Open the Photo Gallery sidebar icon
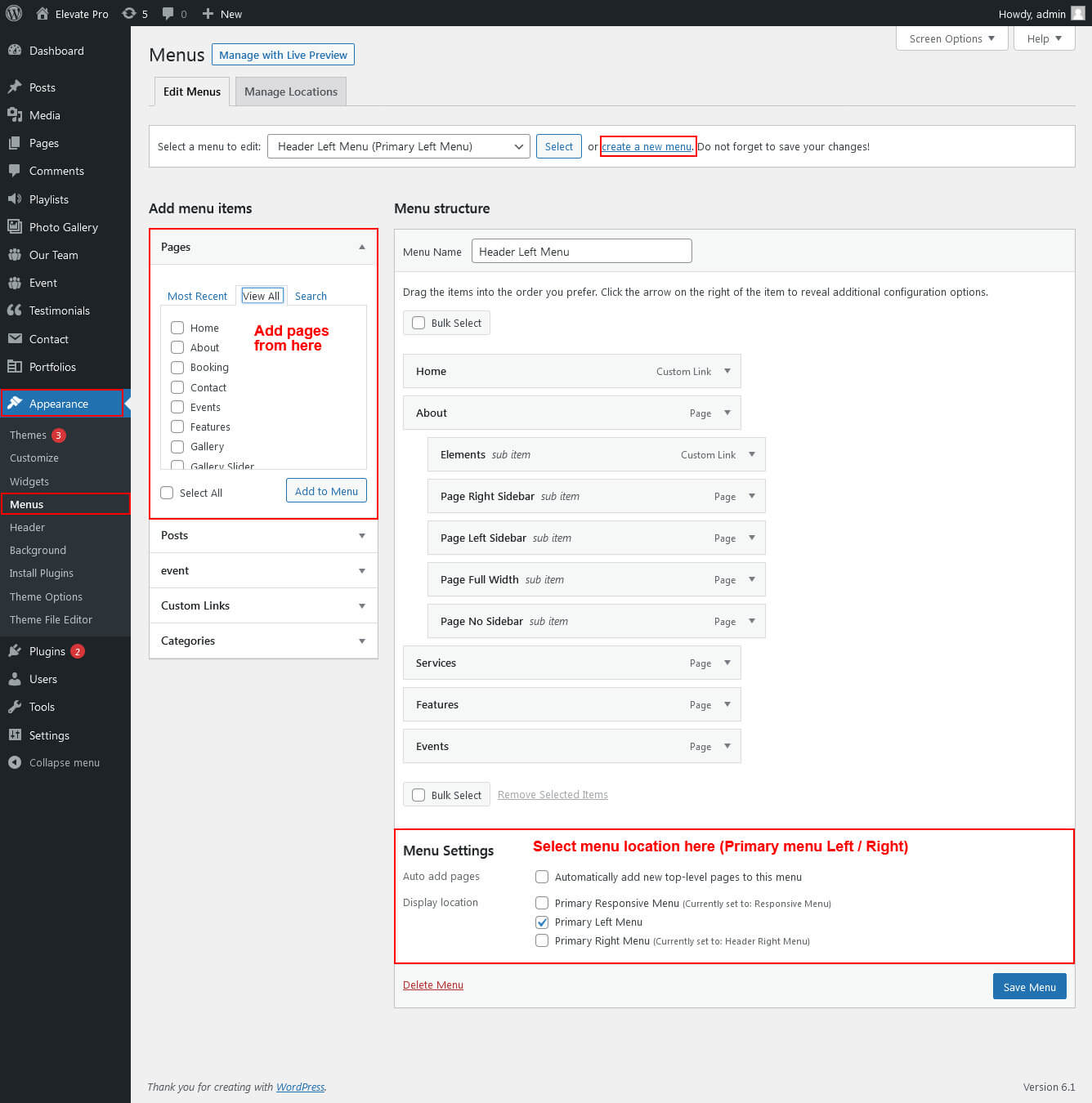 coord(15,227)
